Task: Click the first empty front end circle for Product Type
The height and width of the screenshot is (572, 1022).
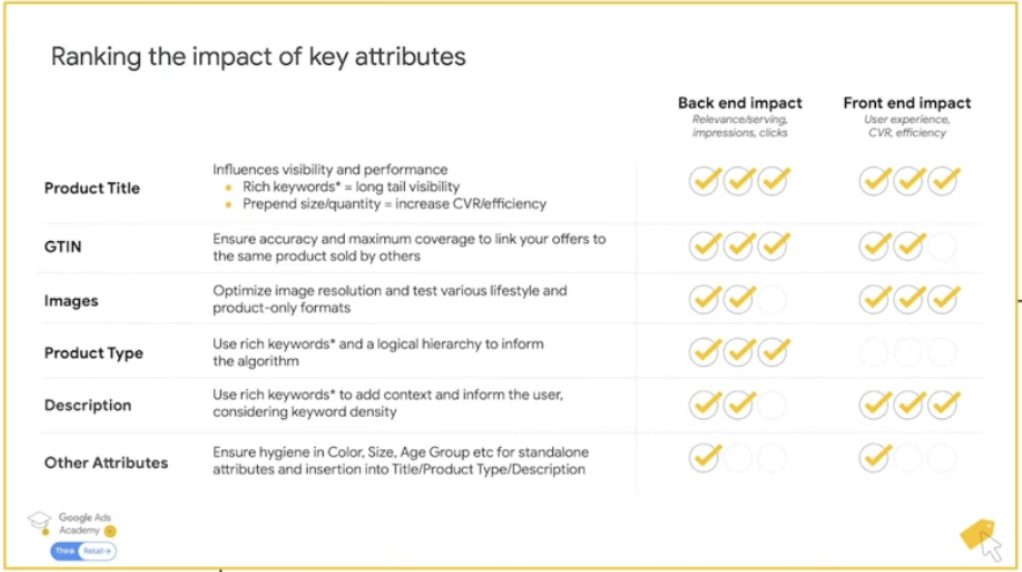Action: [x=873, y=352]
